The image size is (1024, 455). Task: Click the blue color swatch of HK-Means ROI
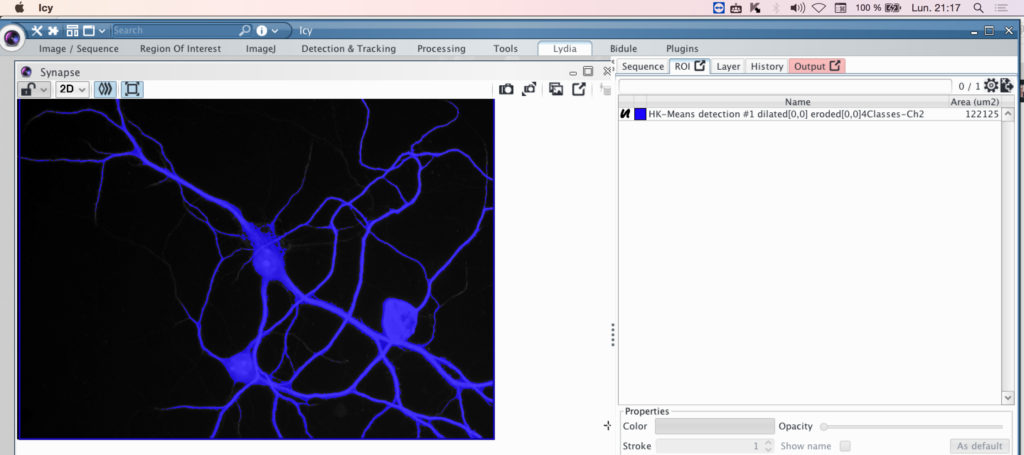tap(640, 114)
